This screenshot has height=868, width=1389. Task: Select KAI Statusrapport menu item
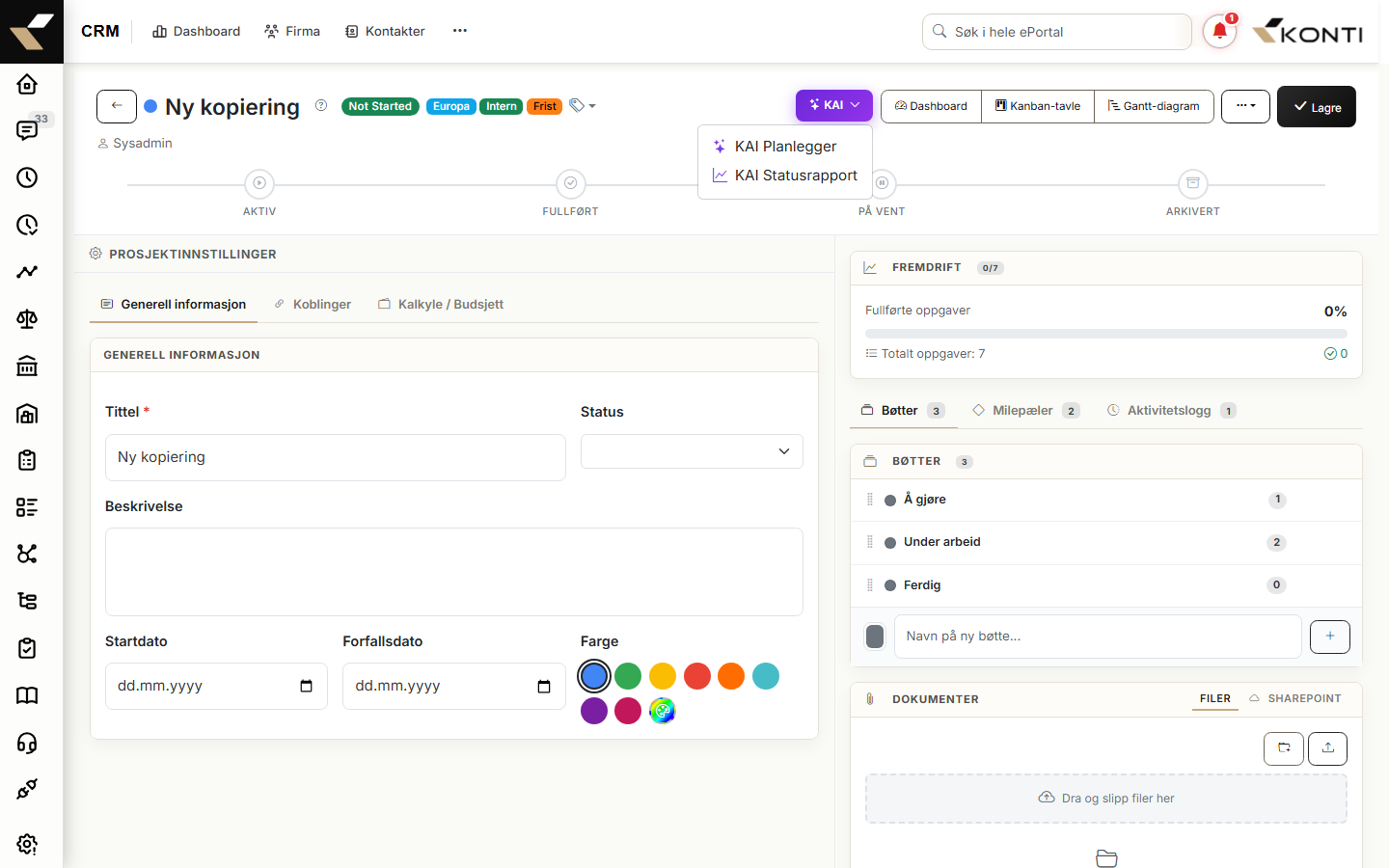(785, 176)
